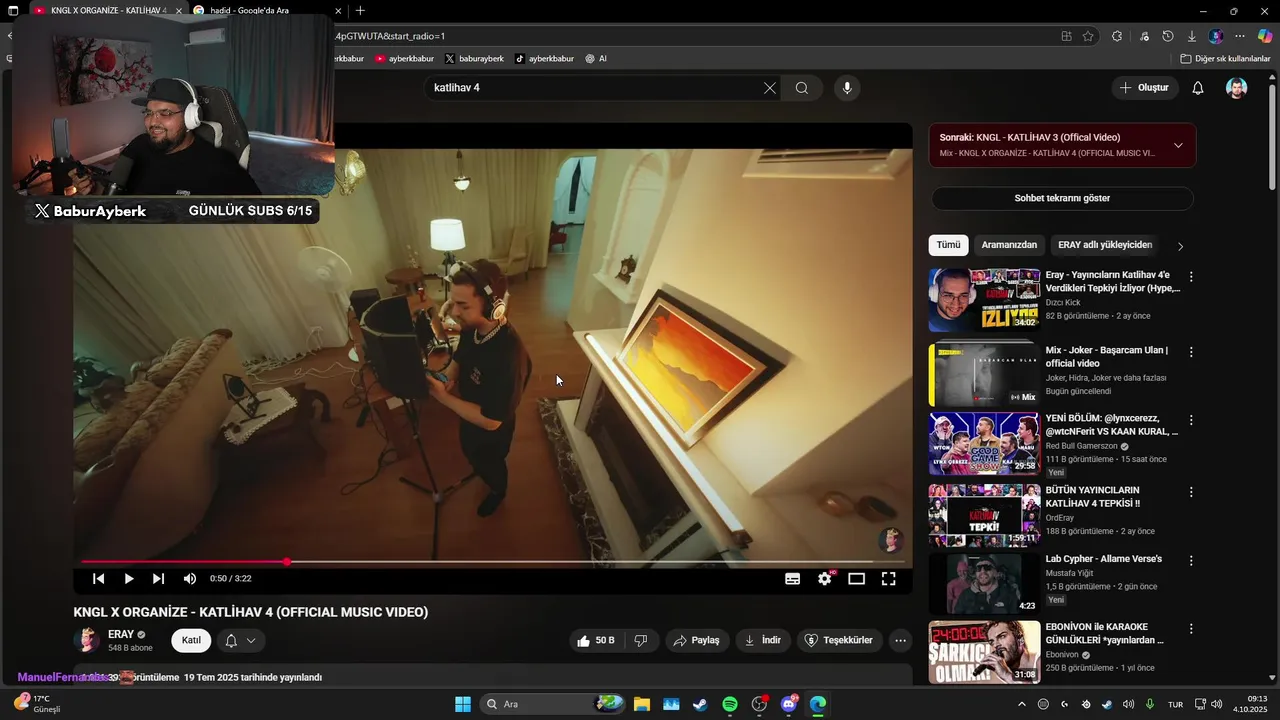Open a new browser tab with plus
Image resolution: width=1280 pixels, height=720 pixels.
coord(360,10)
